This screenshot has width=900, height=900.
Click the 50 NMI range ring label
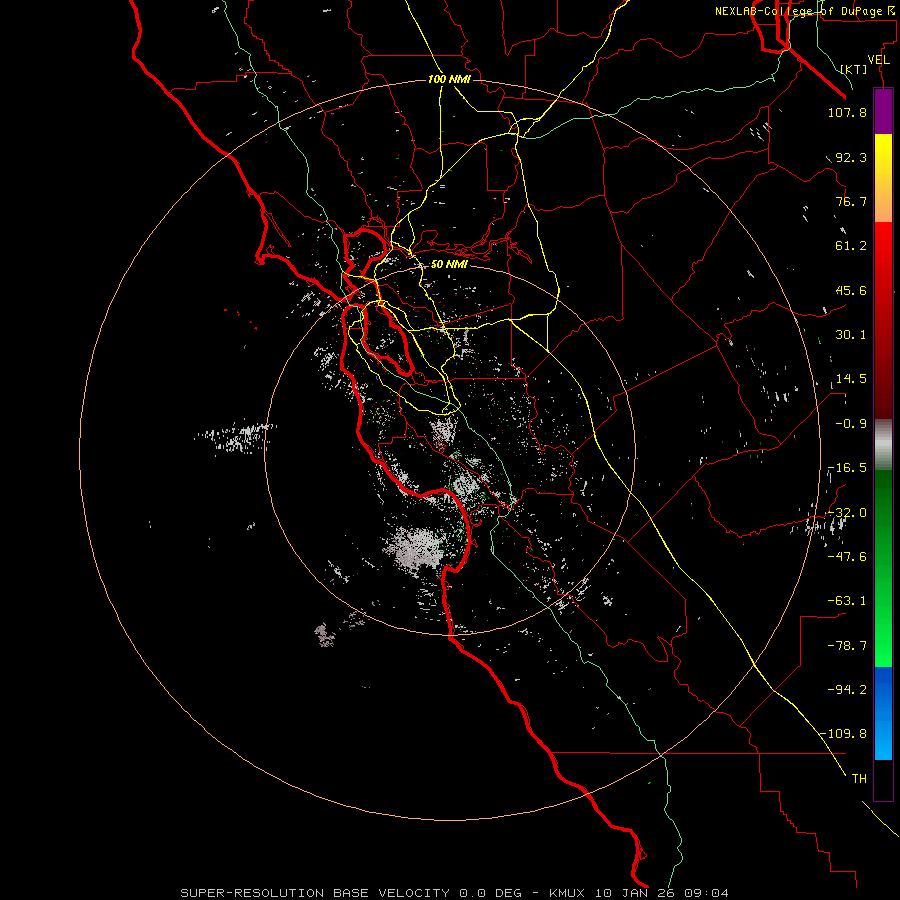point(449,264)
